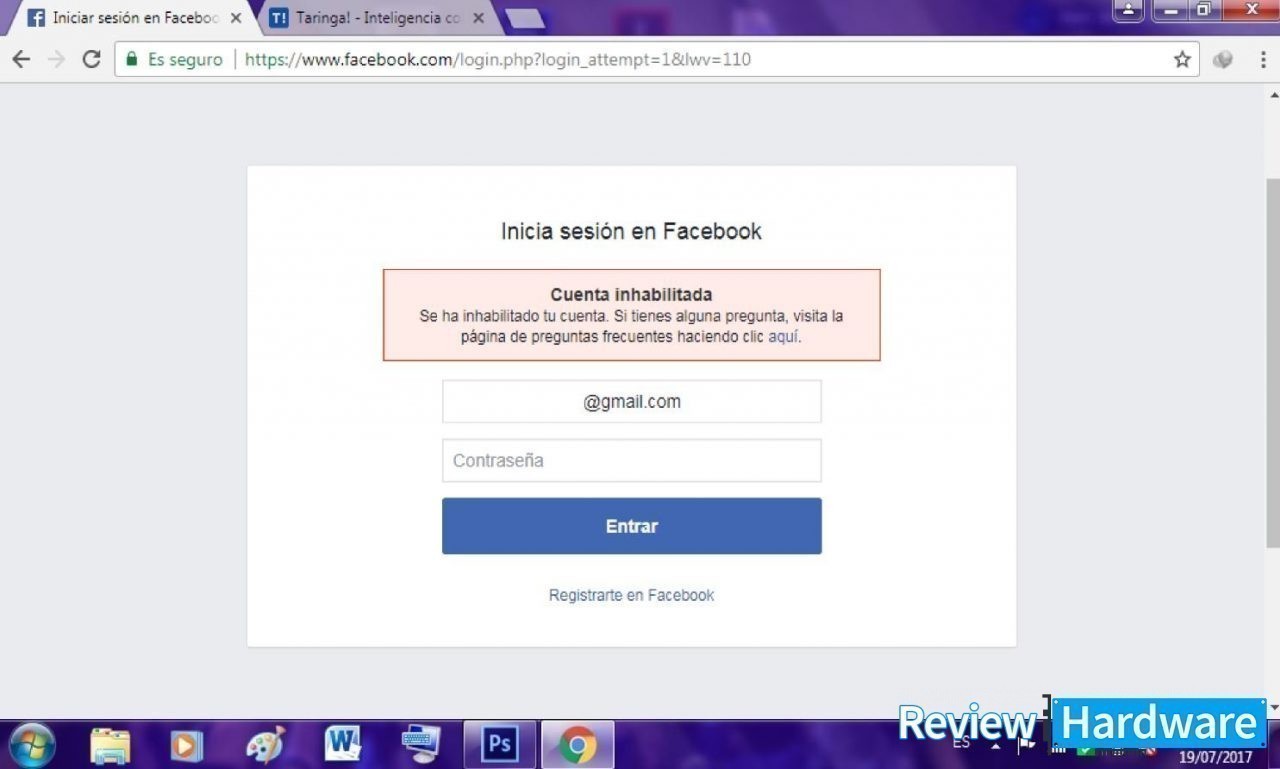Click the browser forward arrow
The height and width of the screenshot is (769, 1280).
56,59
